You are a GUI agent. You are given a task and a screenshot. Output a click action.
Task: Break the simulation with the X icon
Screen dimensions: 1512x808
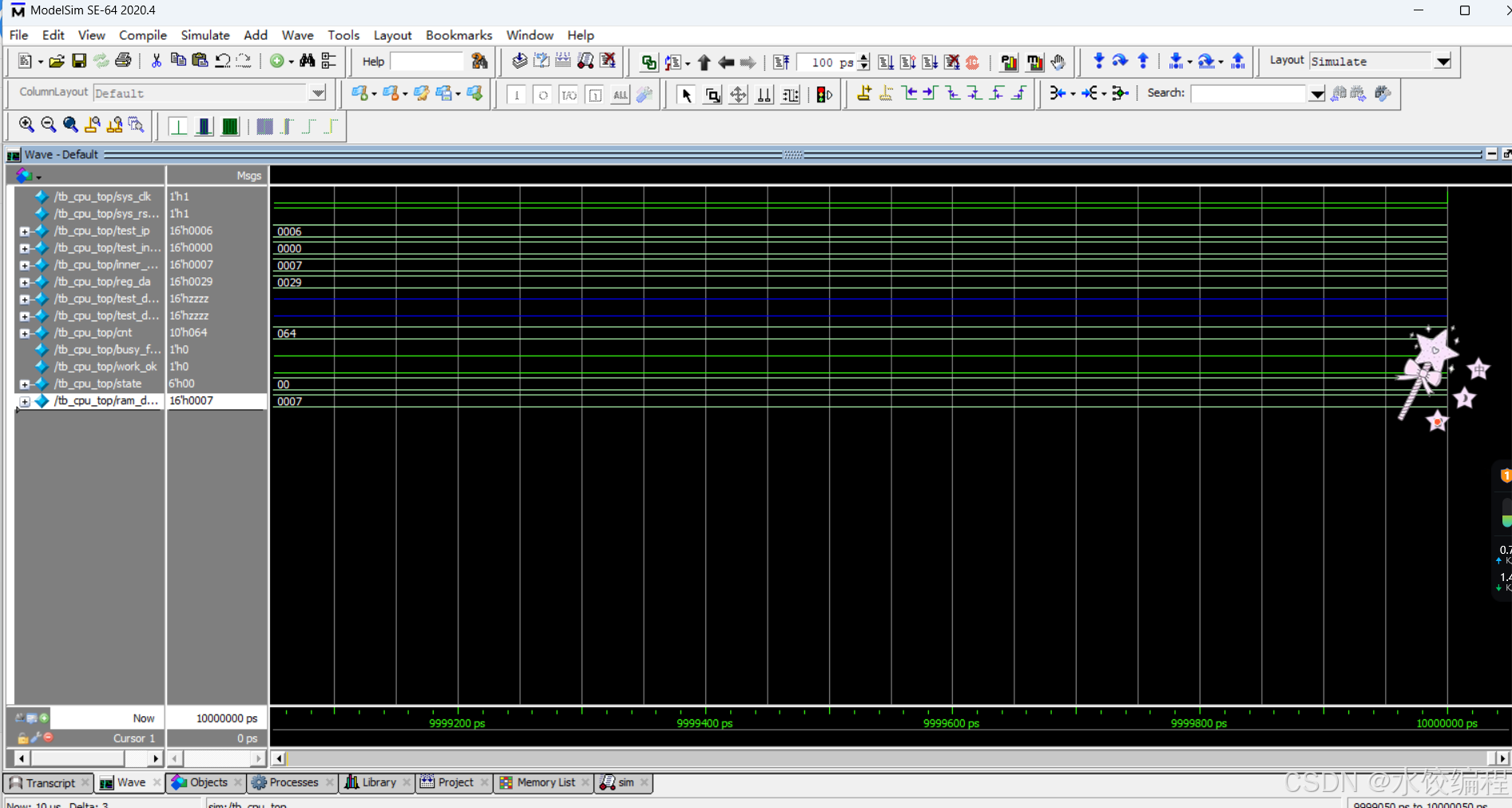coord(952,62)
